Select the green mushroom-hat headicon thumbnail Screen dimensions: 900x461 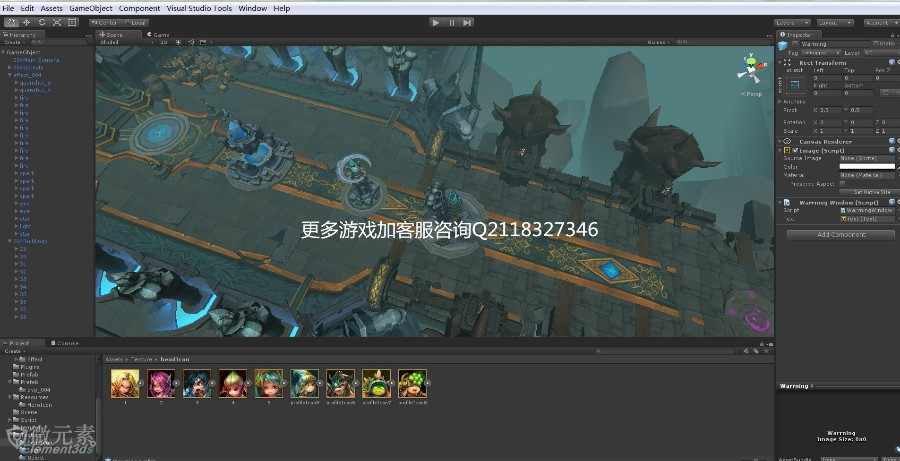click(412, 383)
